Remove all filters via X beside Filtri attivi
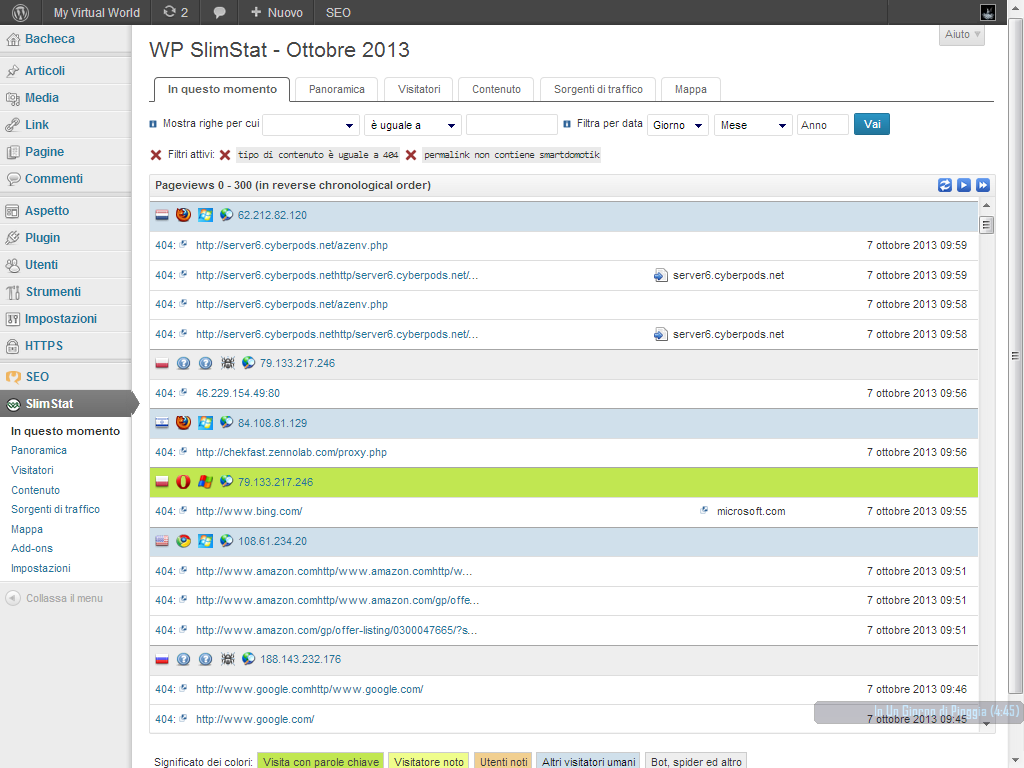Image resolution: width=1024 pixels, height=768 pixels. click(155, 155)
